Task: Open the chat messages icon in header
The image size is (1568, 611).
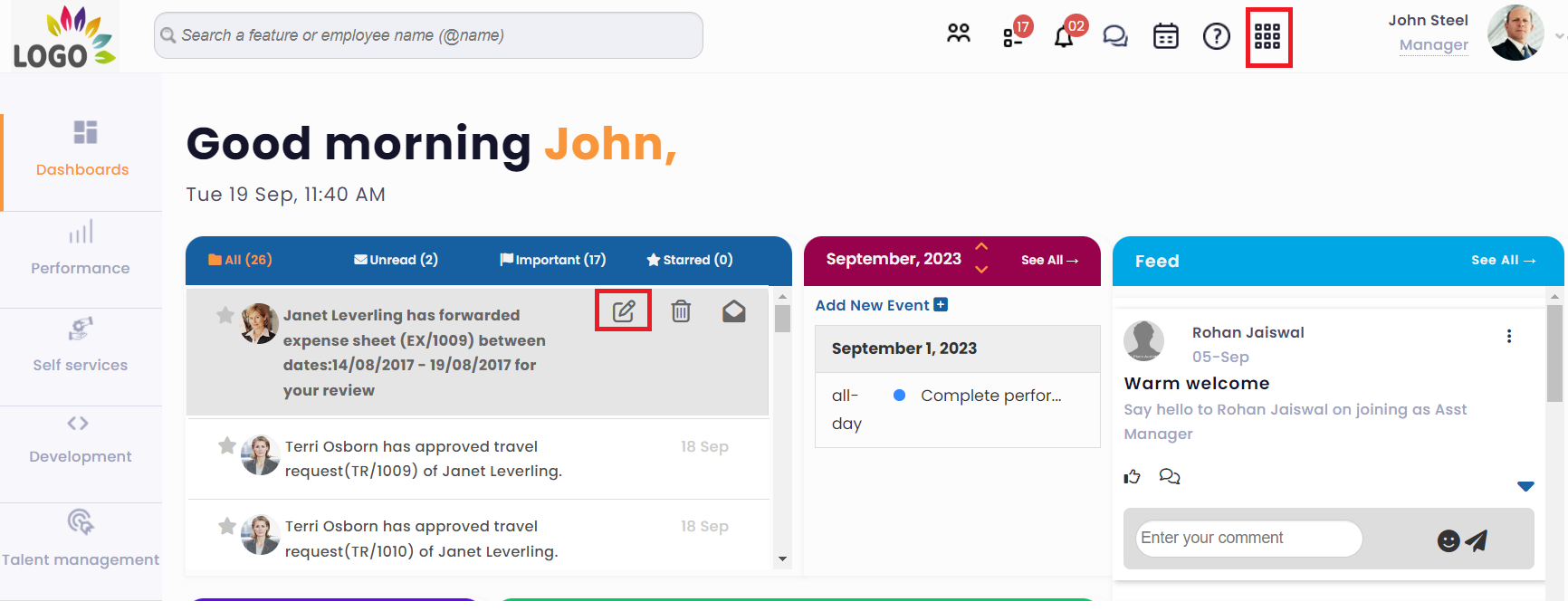Action: pos(1114,36)
